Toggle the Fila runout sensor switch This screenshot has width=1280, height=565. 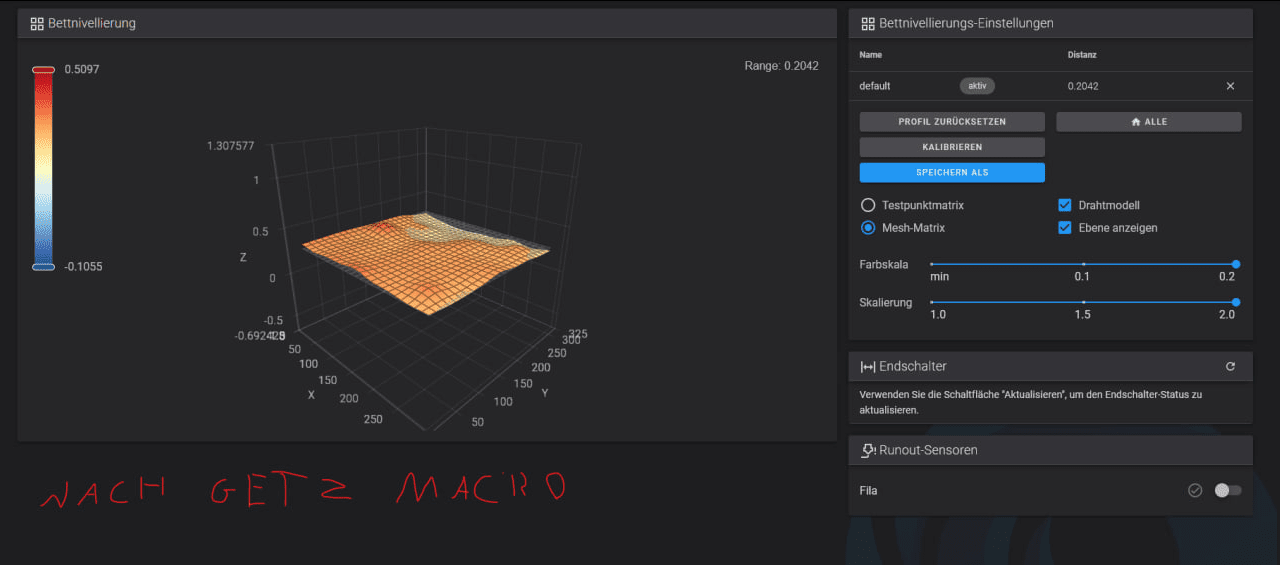(1227, 490)
